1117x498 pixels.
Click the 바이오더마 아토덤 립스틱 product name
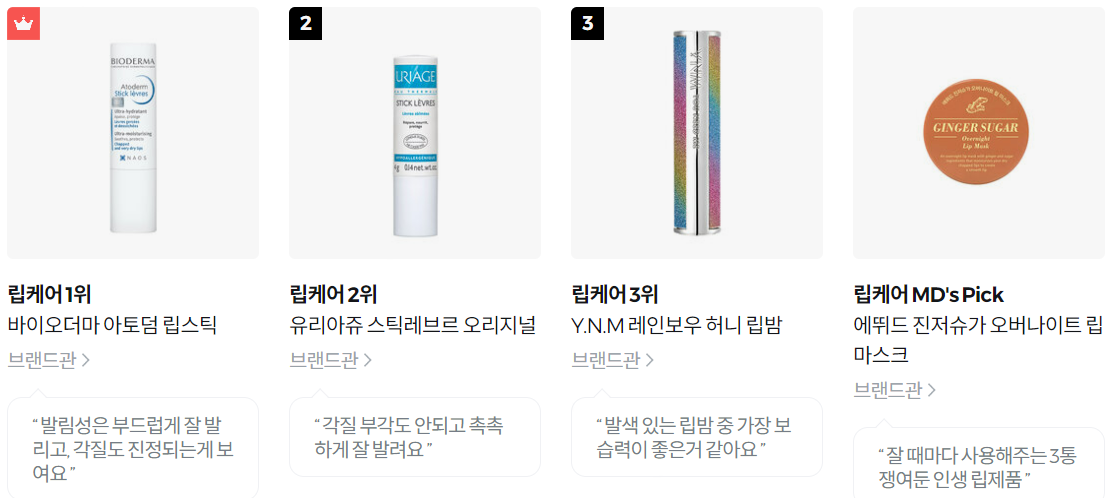pos(112,326)
